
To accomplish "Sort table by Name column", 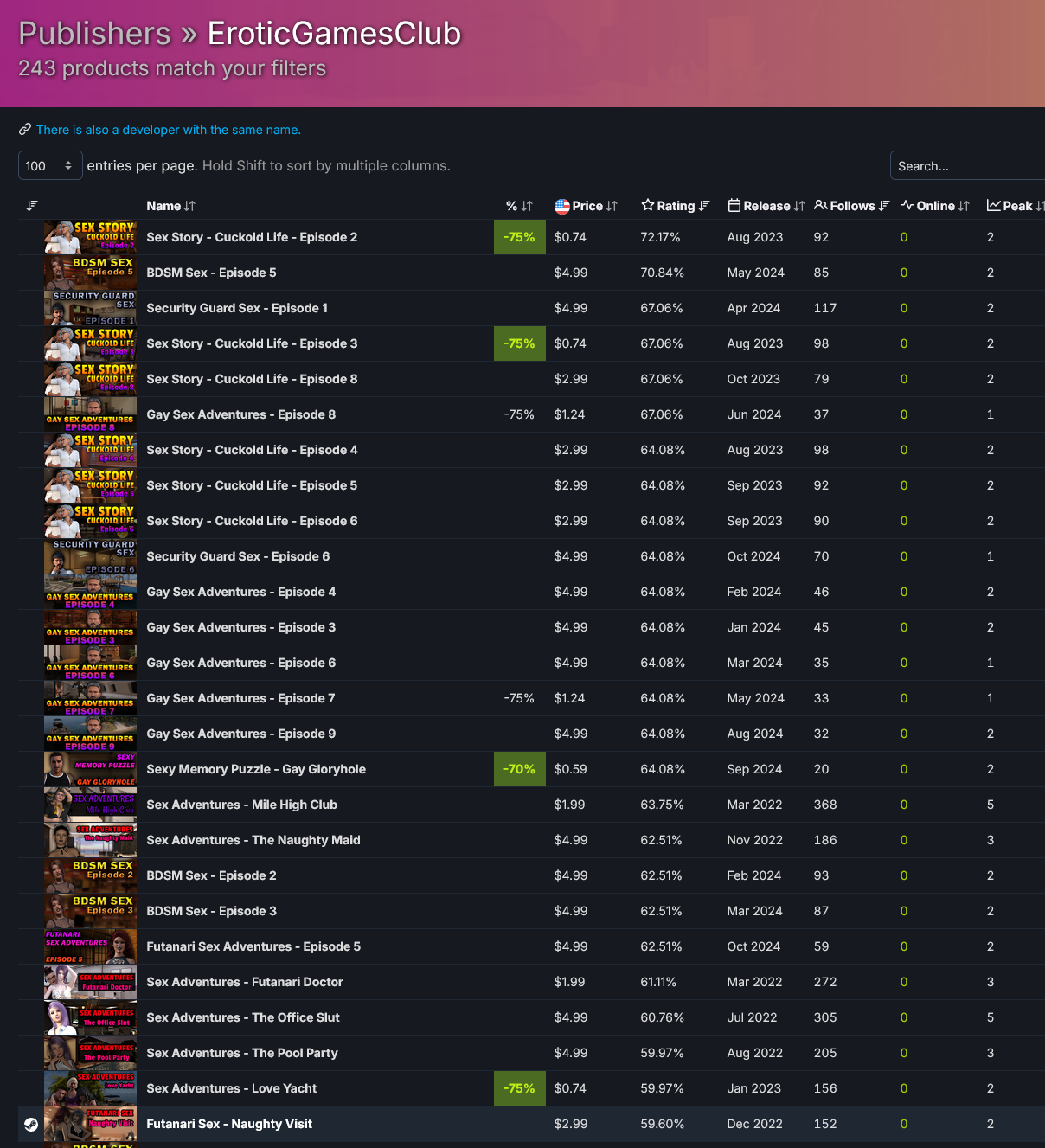I will point(170,206).
